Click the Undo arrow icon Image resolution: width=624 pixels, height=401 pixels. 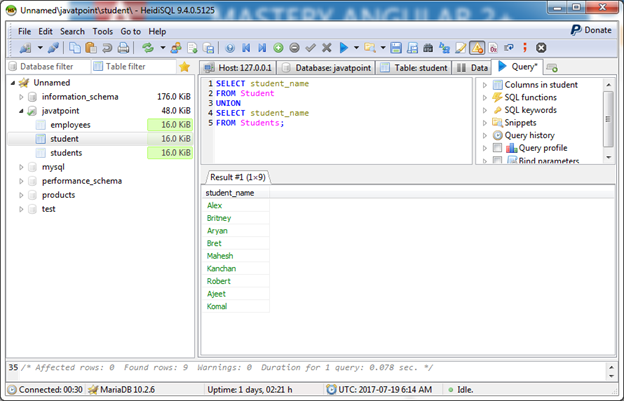point(107,48)
